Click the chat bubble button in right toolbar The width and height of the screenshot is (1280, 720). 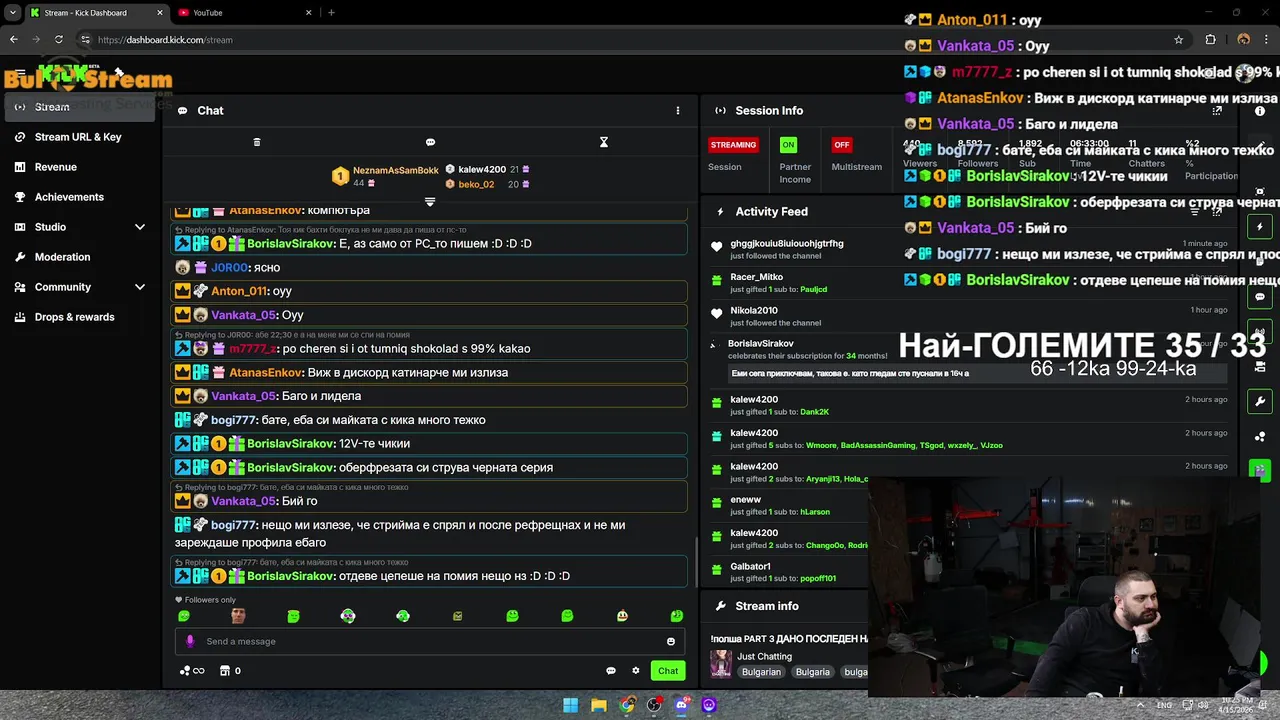pos(1260,297)
